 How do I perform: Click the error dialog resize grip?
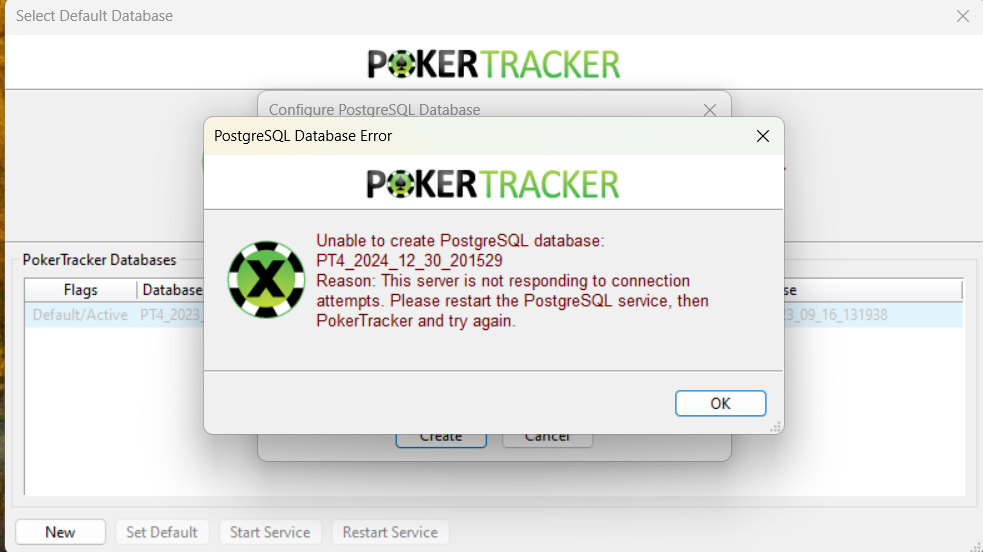(x=775, y=427)
